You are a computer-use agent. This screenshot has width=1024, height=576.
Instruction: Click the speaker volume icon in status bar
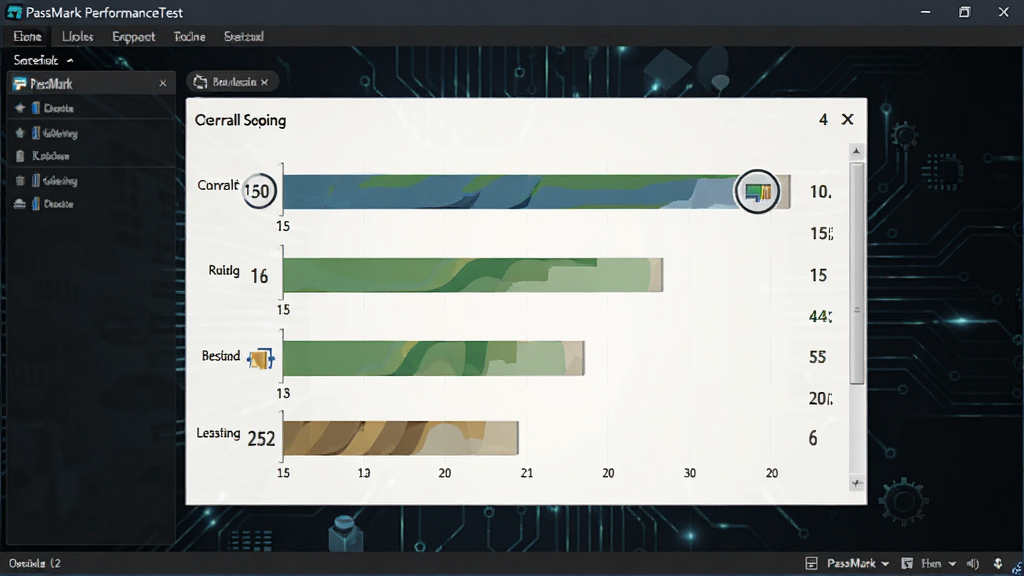tap(973, 564)
